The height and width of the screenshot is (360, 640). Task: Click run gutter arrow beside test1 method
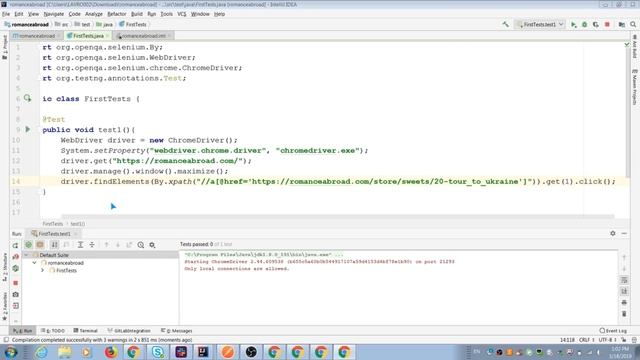(x=28, y=129)
